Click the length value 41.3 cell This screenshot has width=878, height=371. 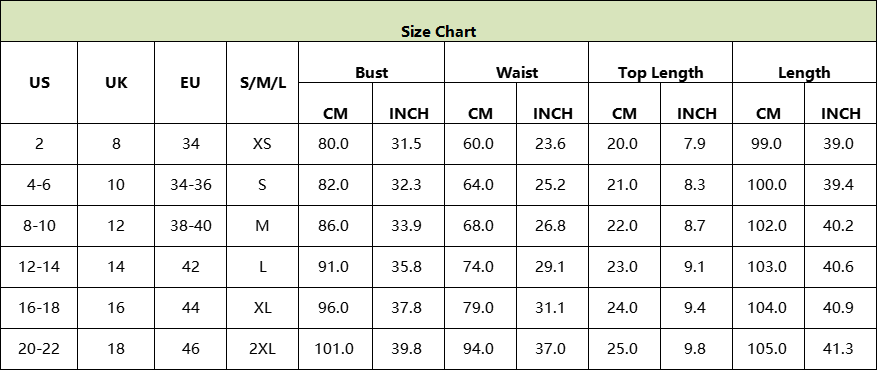tap(841, 349)
